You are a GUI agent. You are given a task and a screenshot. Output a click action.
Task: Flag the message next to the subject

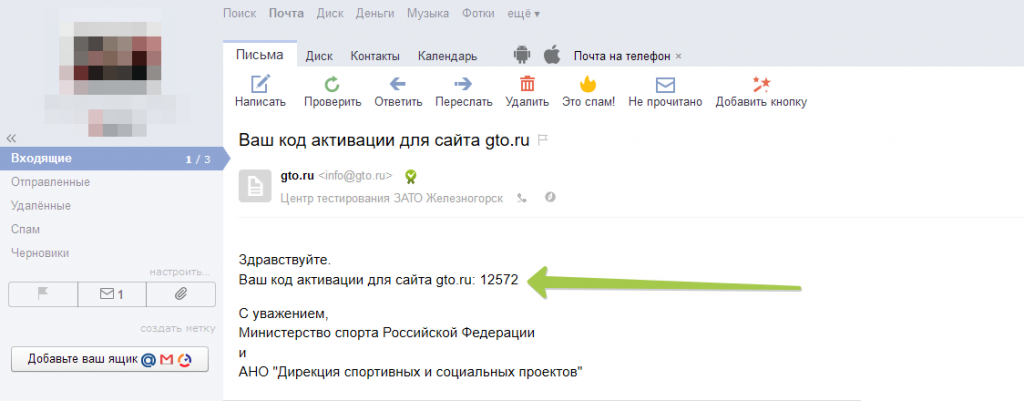pos(542,140)
